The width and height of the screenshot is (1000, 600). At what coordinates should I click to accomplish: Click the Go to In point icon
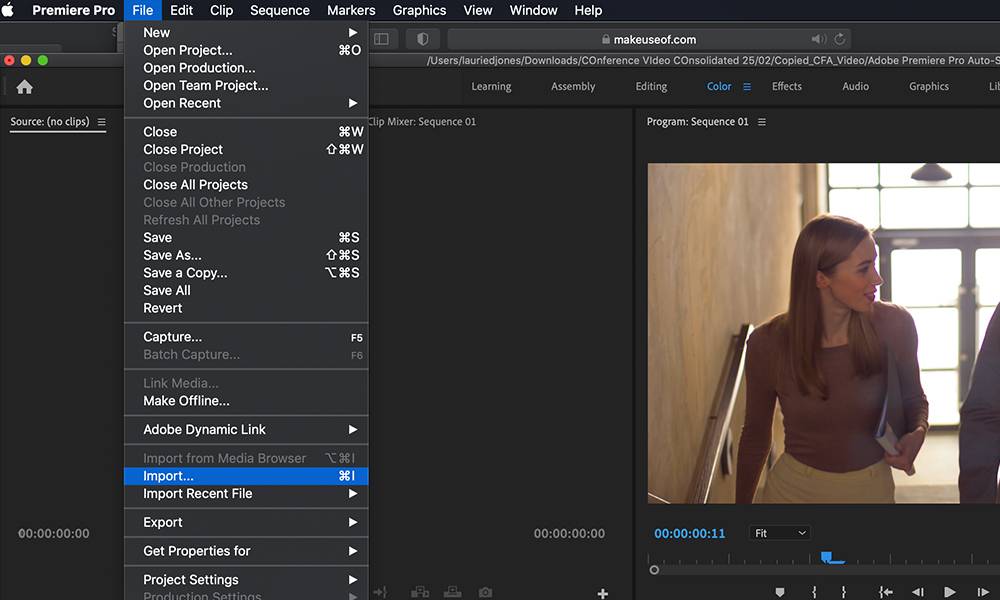pos(885,593)
